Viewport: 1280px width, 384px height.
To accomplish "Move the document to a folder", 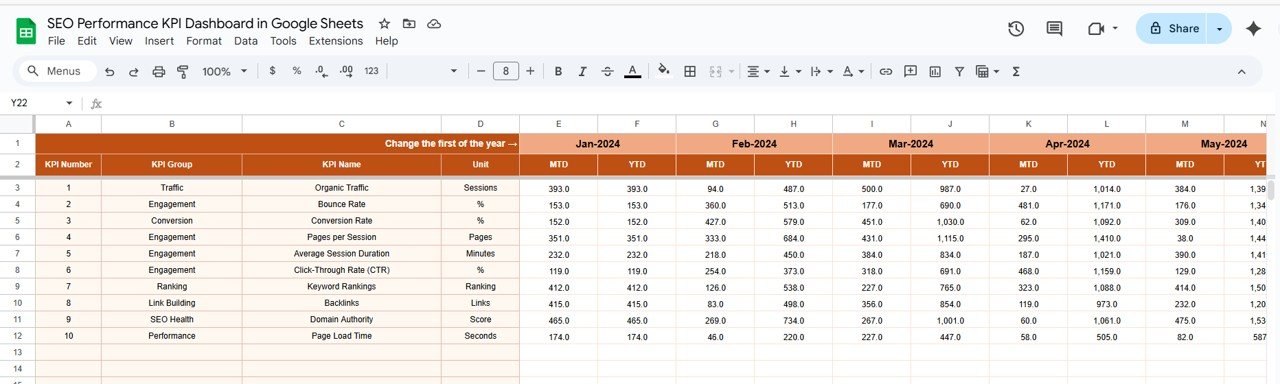I will tap(409, 23).
